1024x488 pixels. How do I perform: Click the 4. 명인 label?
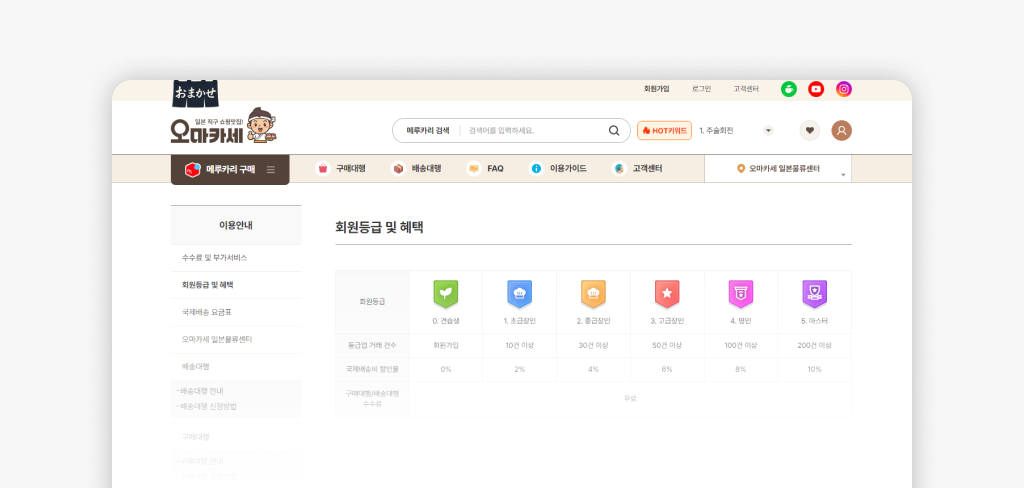pyautogui.click(x=741, y=321)
